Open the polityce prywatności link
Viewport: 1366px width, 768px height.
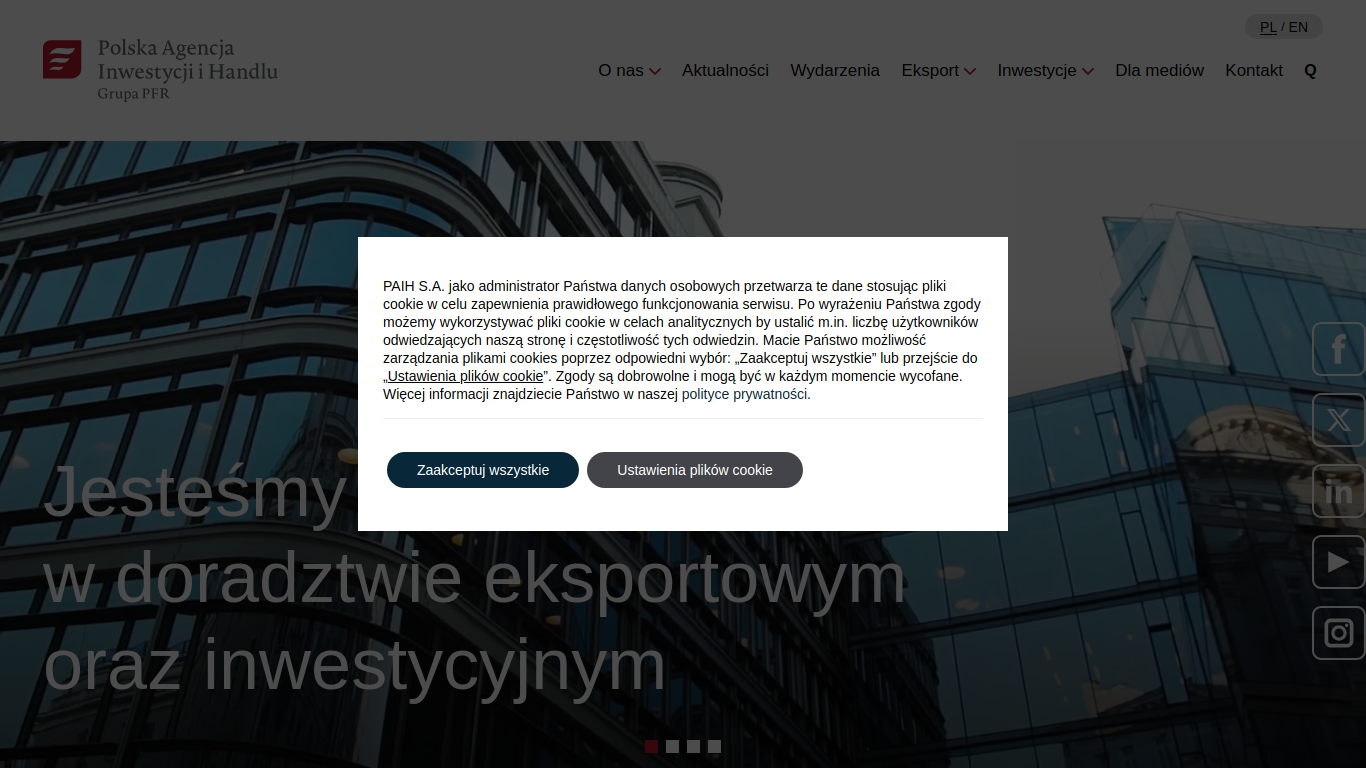point(745,394)
